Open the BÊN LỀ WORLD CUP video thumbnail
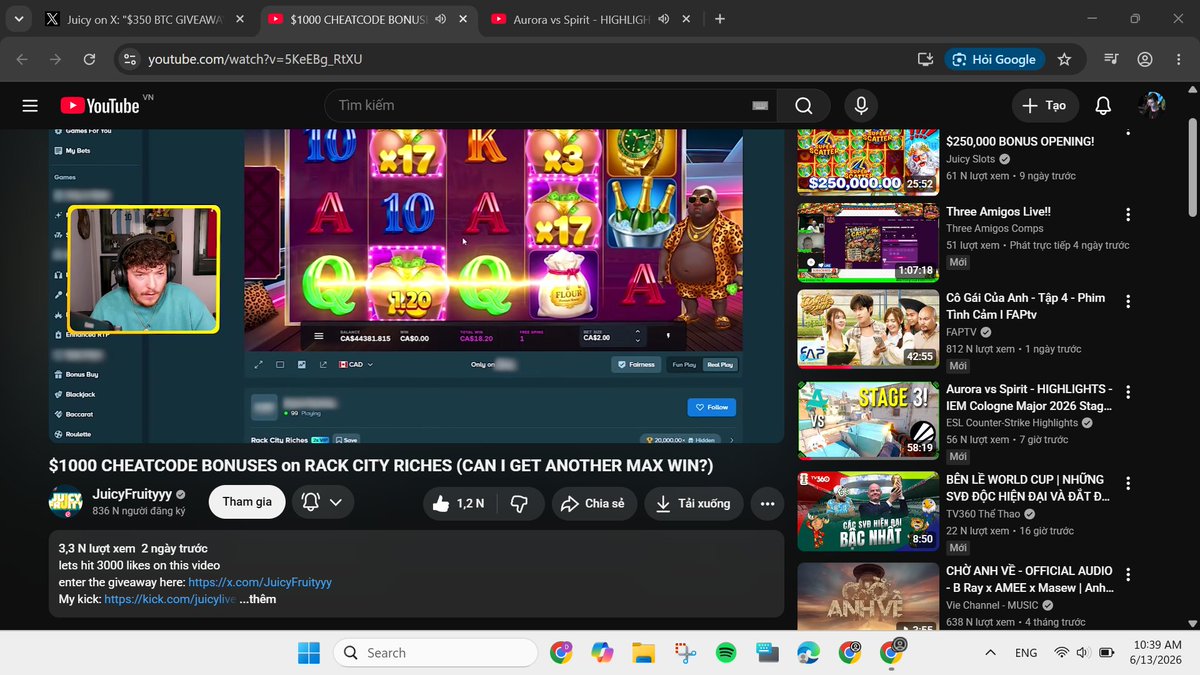 (866, 510)
